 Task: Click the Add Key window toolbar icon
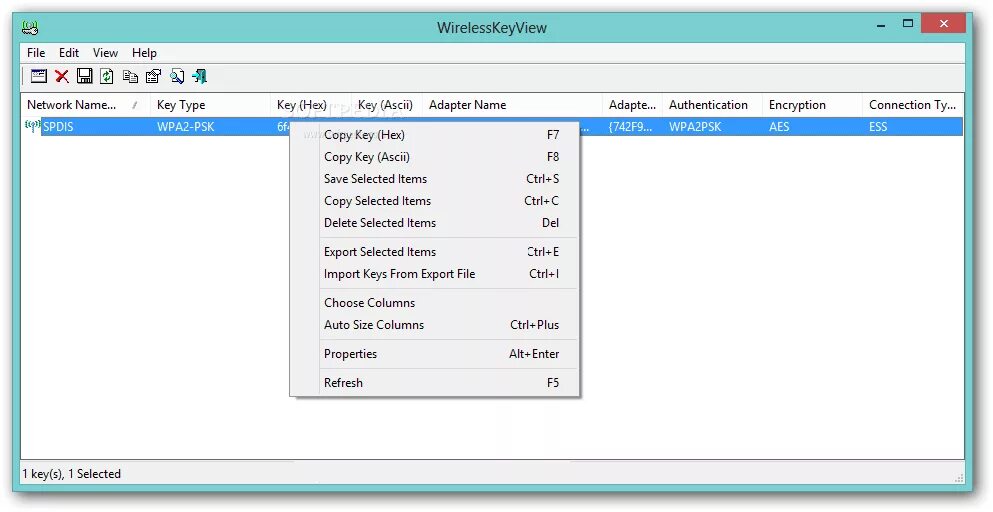pos(39,76)
